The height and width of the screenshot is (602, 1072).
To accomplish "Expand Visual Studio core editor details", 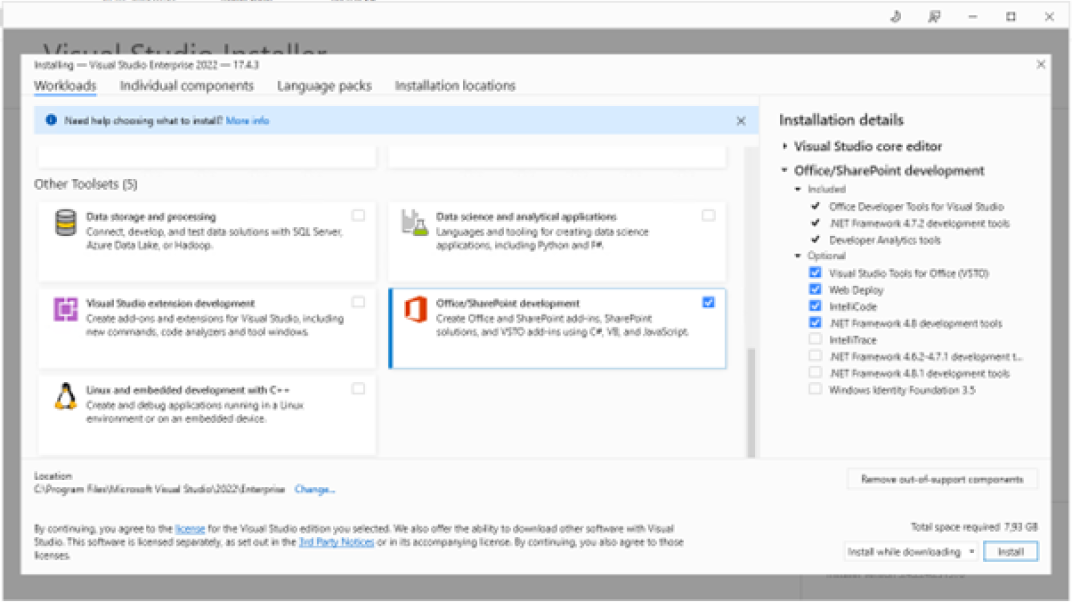I will 786,146.
